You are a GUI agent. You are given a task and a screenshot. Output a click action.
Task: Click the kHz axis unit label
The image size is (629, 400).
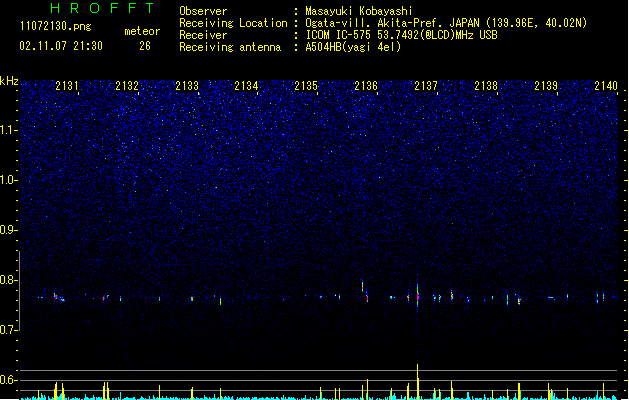click(9, 81)
